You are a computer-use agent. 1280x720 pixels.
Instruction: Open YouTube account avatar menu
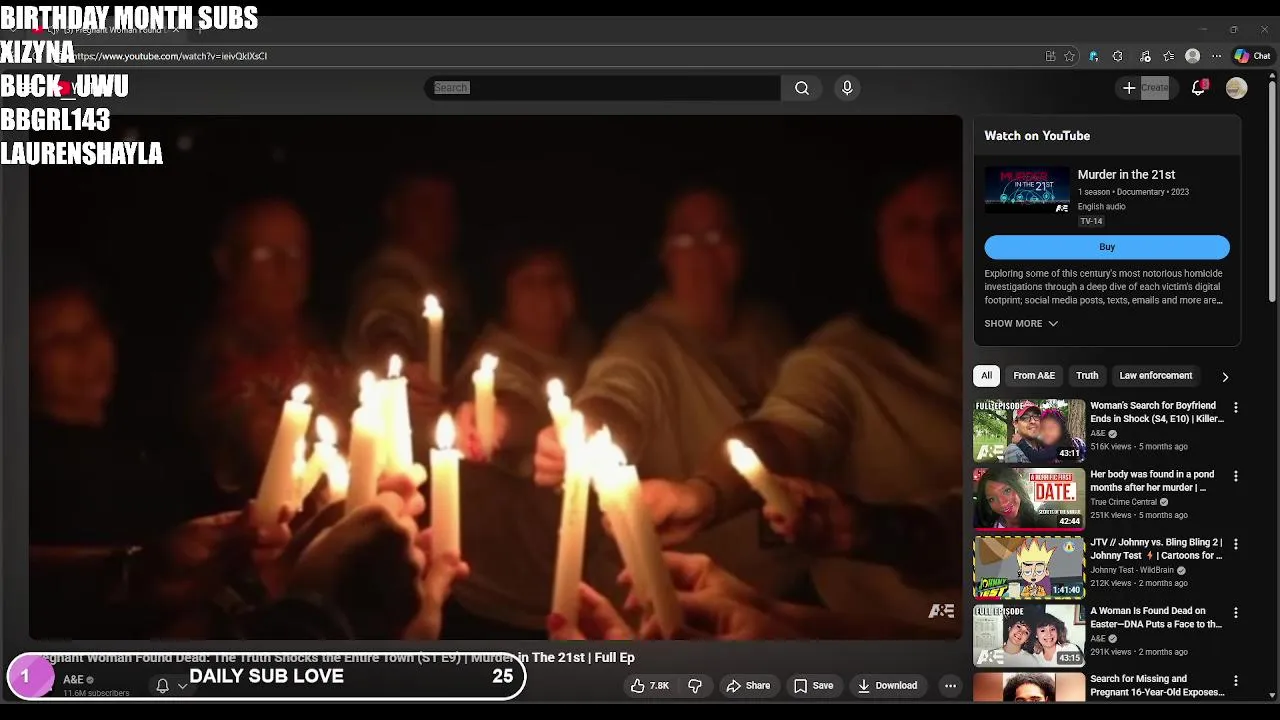[x=1237, y=88]
